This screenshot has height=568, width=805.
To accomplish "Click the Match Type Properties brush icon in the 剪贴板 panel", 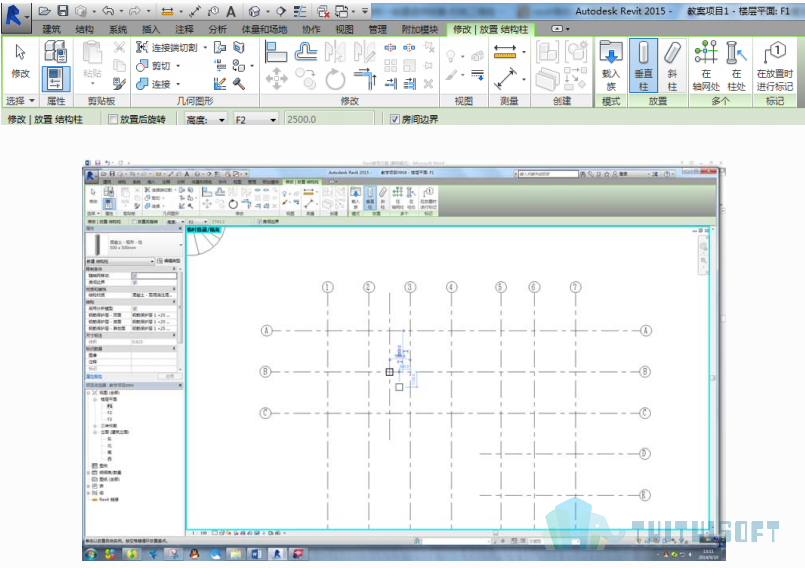I will (x=120, y=83).
